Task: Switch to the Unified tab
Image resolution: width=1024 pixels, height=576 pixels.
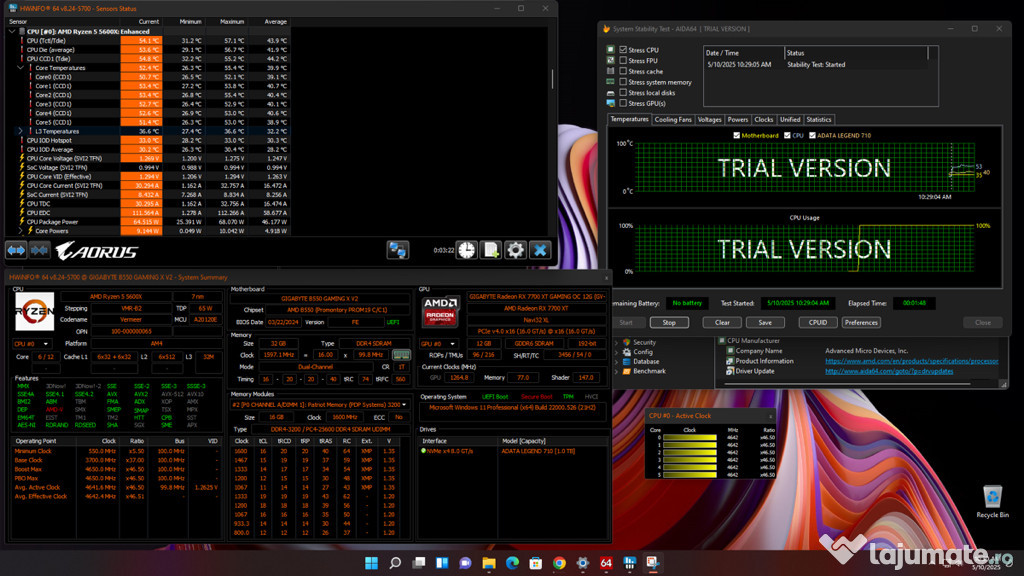Action: (790, 120)
